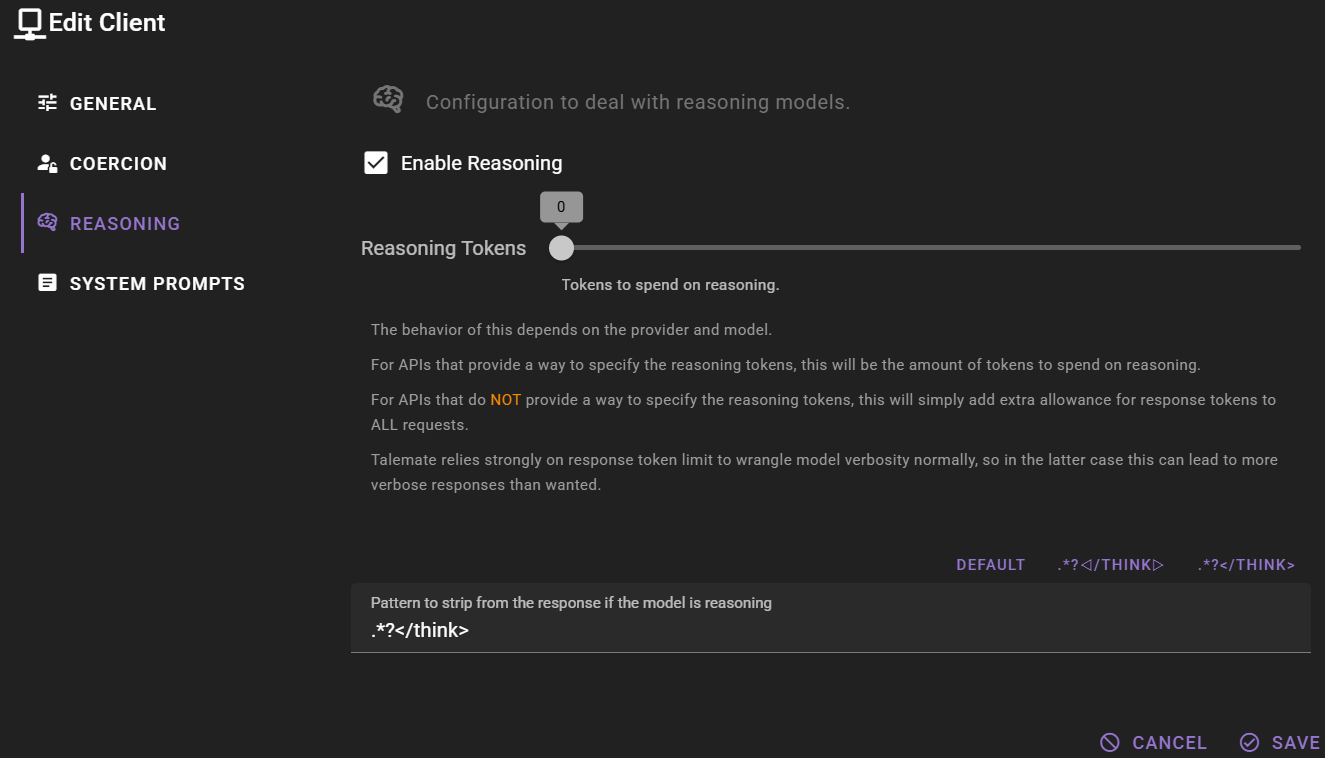Click the General sliders icon in sidebar

click(47, 103)
